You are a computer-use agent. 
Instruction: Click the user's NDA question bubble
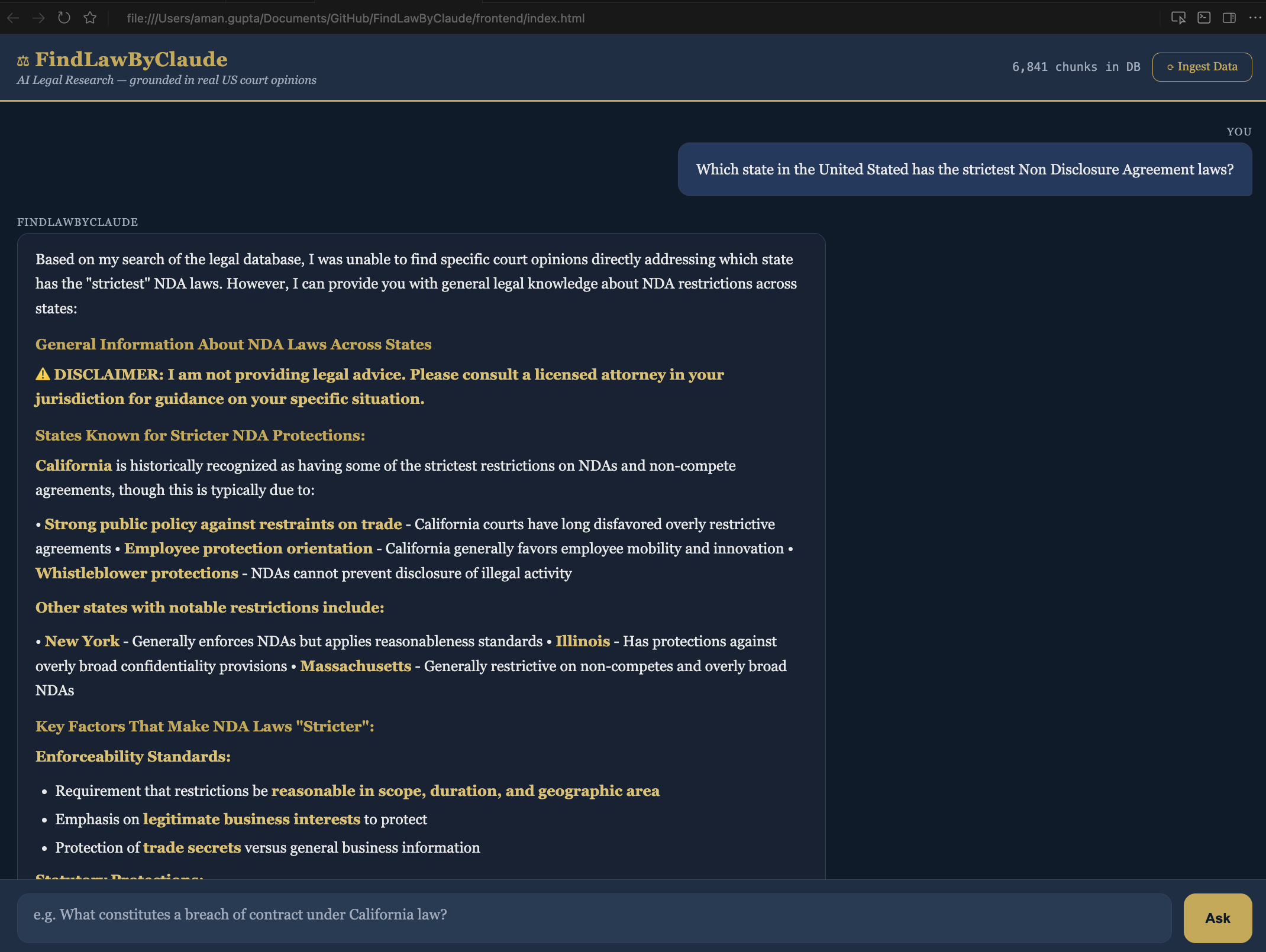pos(964,170)
